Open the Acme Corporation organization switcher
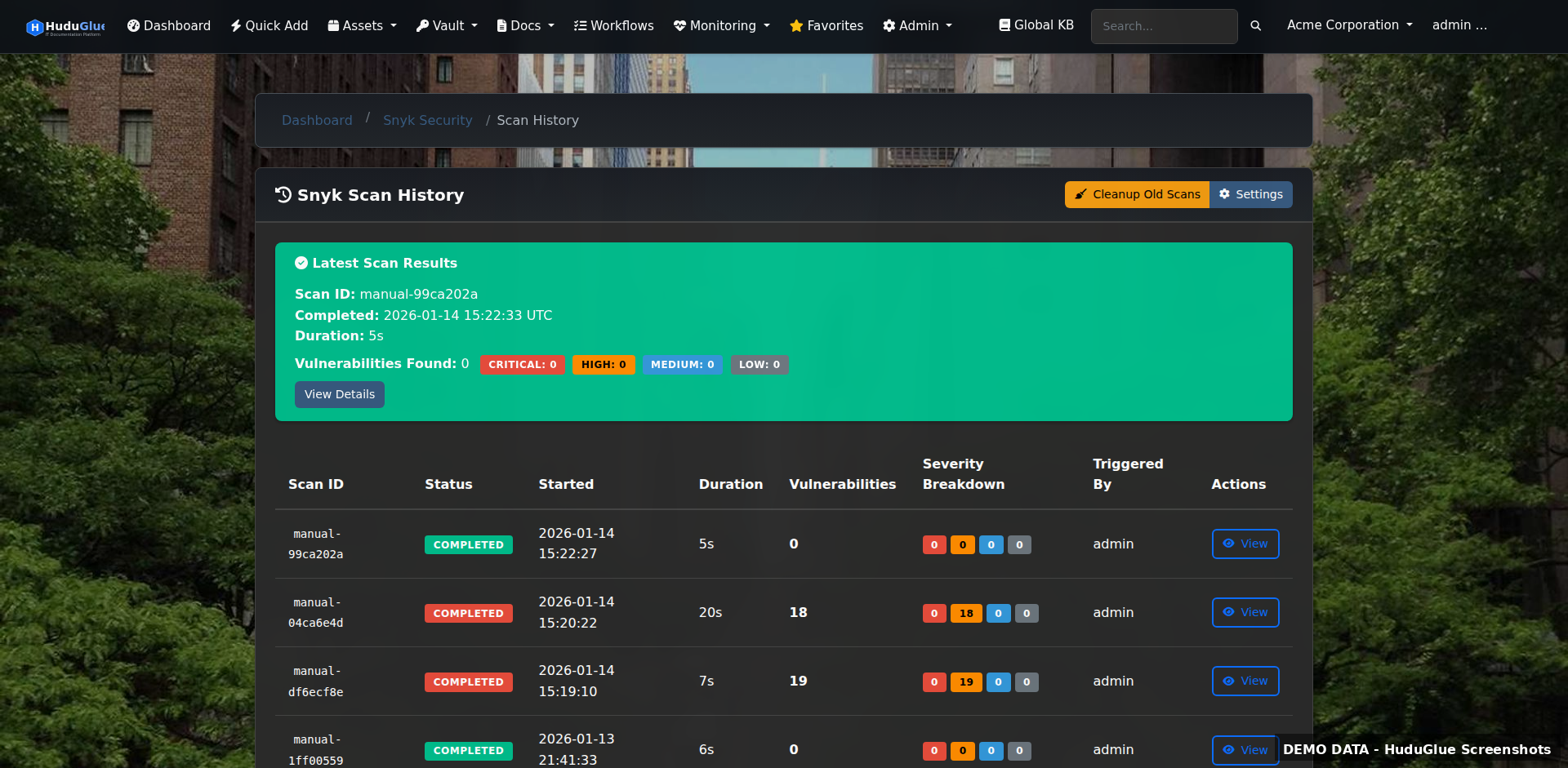Image resolution: width=1568 pixels, height=768 pixels. [1350, 25]
